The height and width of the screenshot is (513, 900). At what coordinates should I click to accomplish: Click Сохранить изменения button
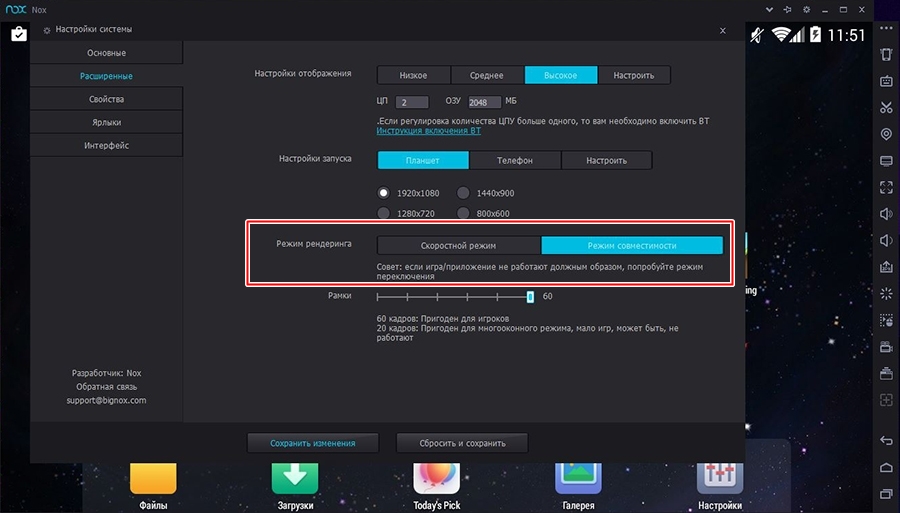313,443
